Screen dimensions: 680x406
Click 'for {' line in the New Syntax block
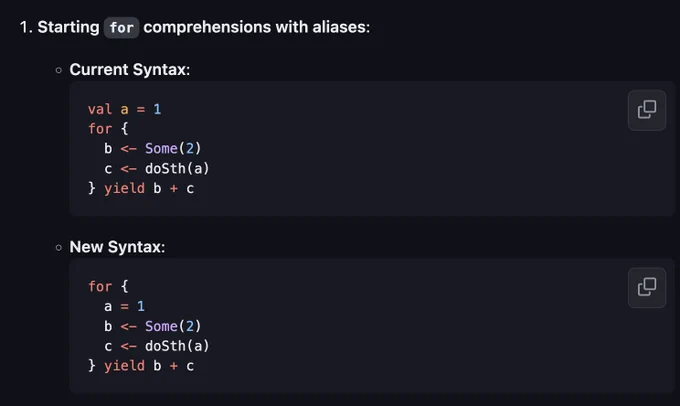(108, 286)
